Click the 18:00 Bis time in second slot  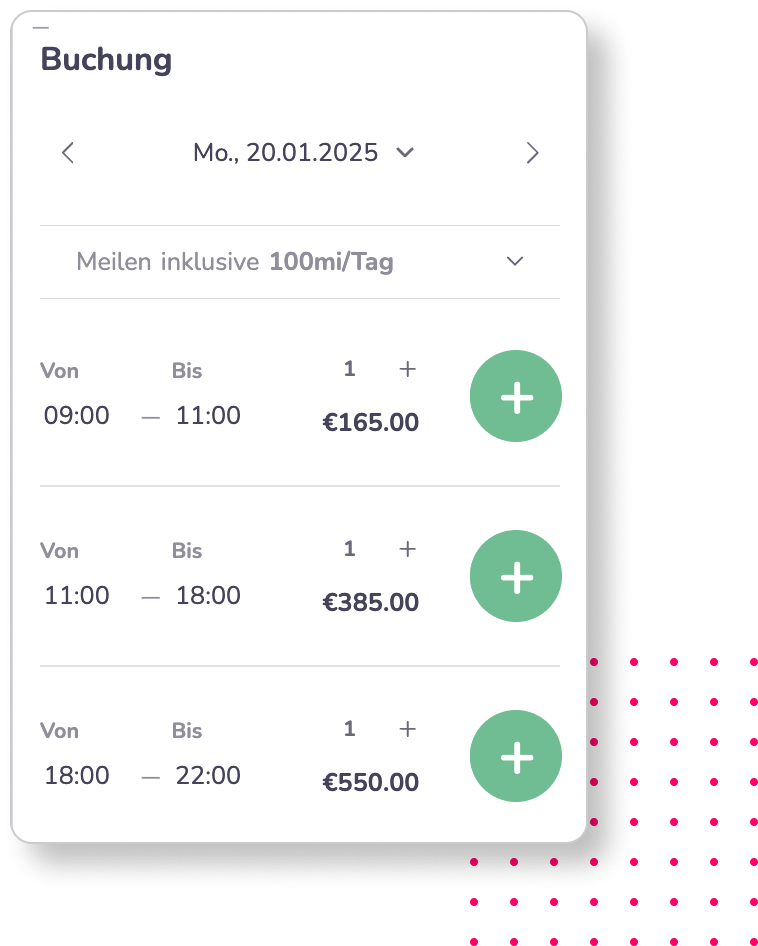(208, 595)
